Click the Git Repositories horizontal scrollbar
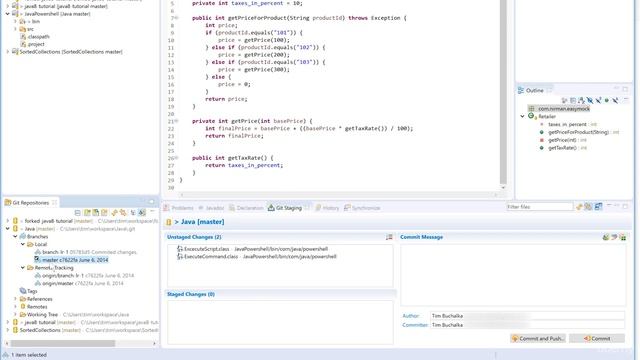Screen dimensions: 640x360 tap(63, 343)
